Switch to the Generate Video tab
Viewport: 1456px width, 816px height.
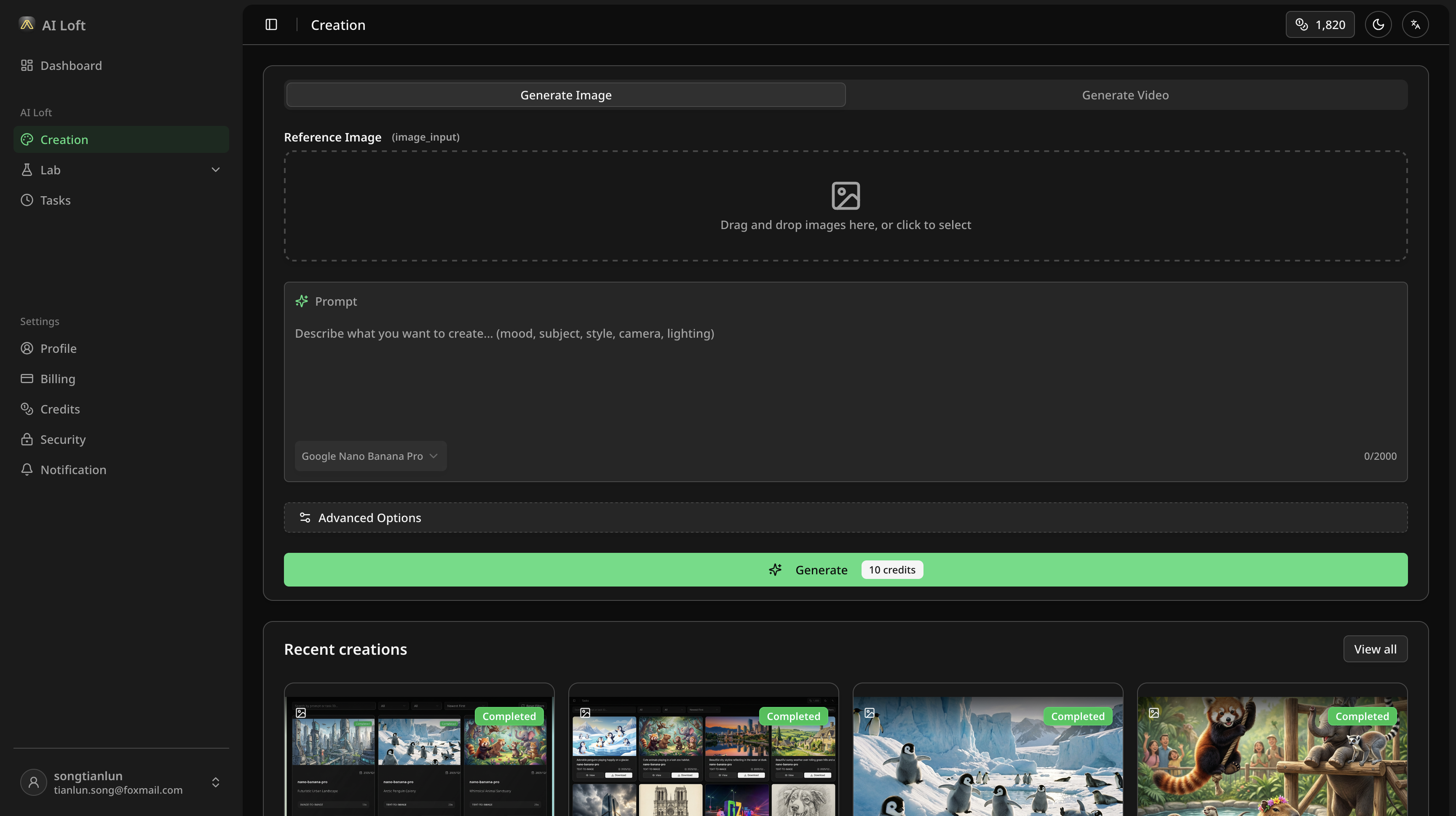pyautogui.click(x=1125, y=95)
